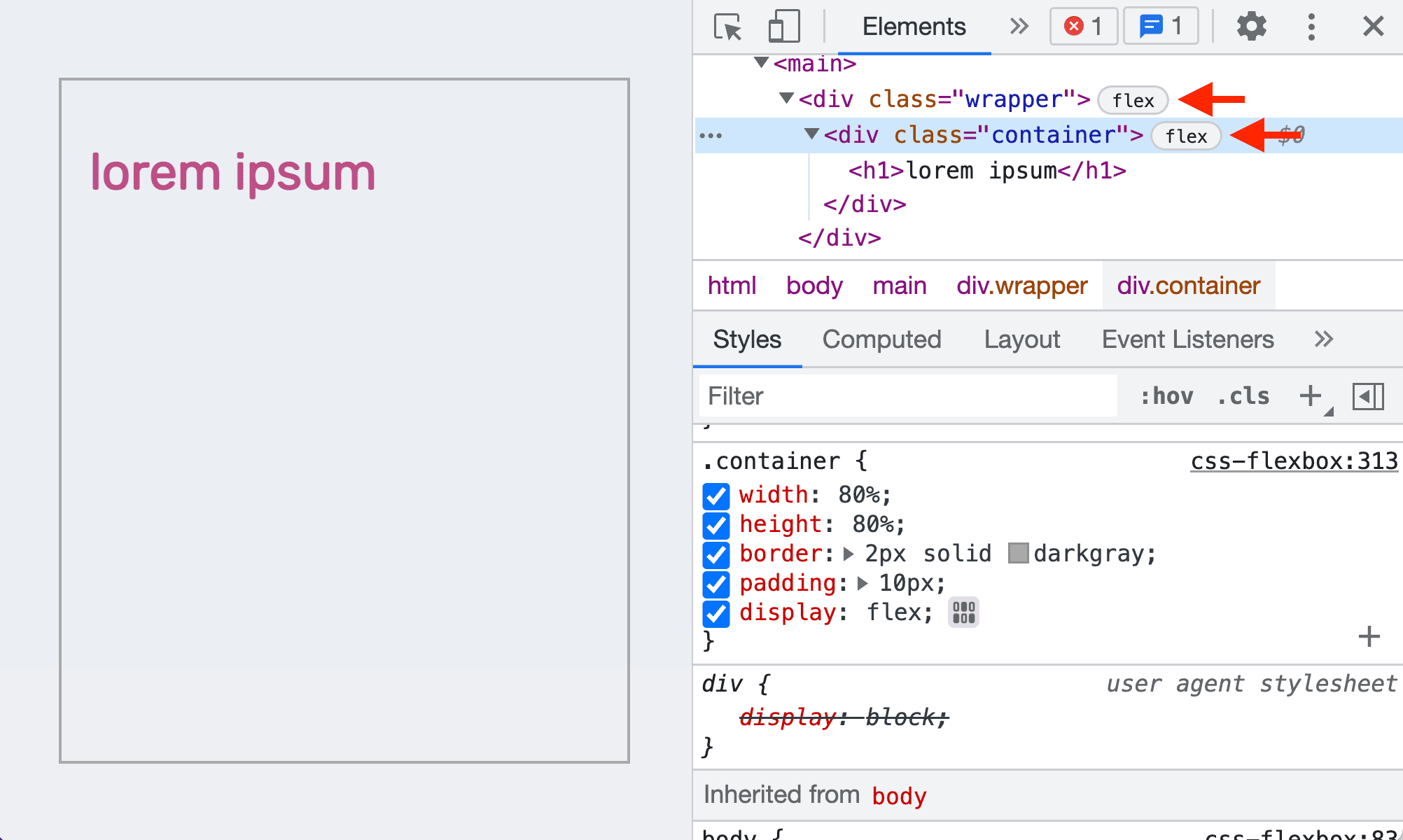Image resolution: width=1403 pixels, height=840 pixels.
Task: Click the element picker icon
Action: click(x=727, y=26)
